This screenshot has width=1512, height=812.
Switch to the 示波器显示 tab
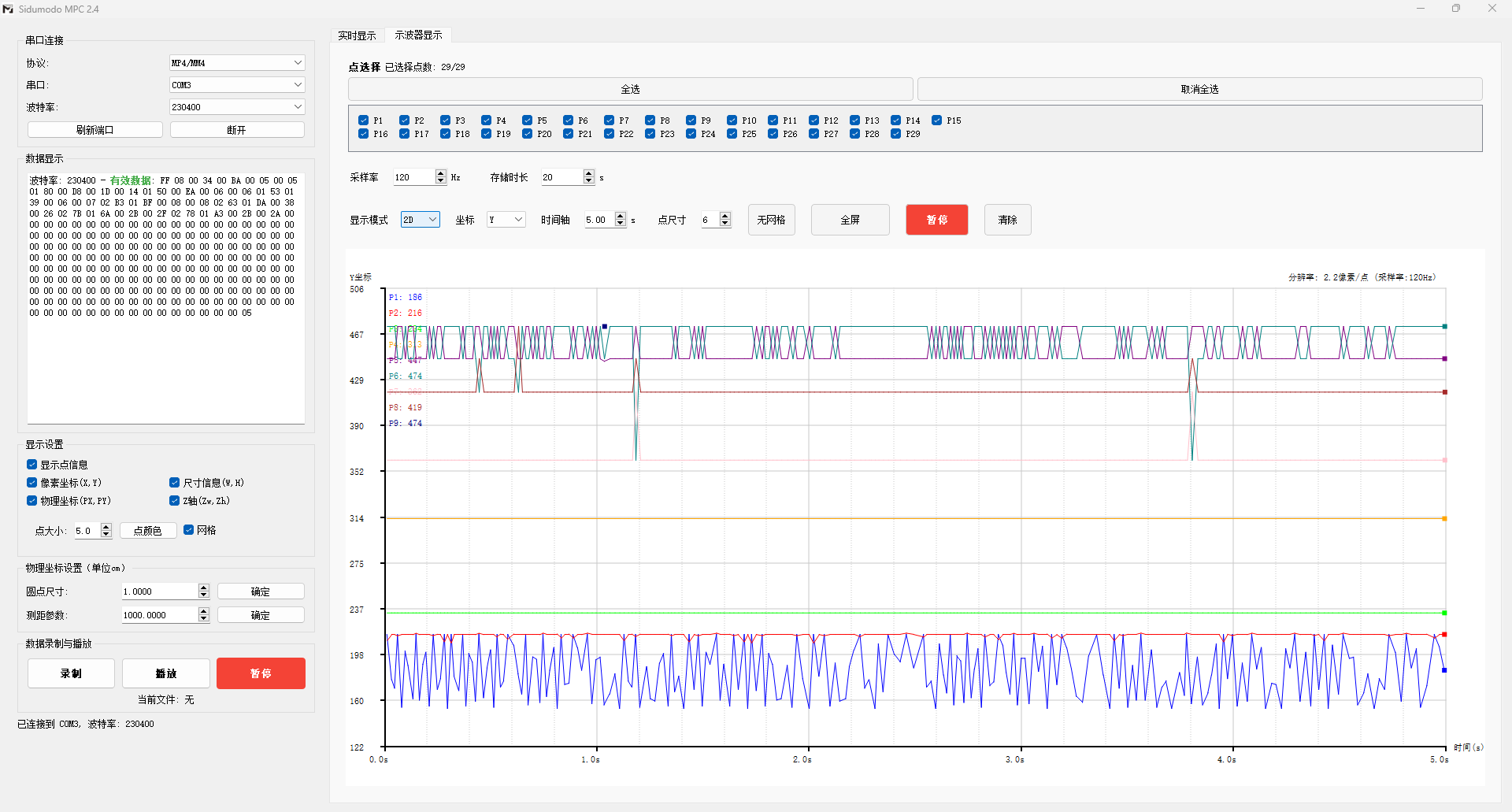[x=418, y=35]
